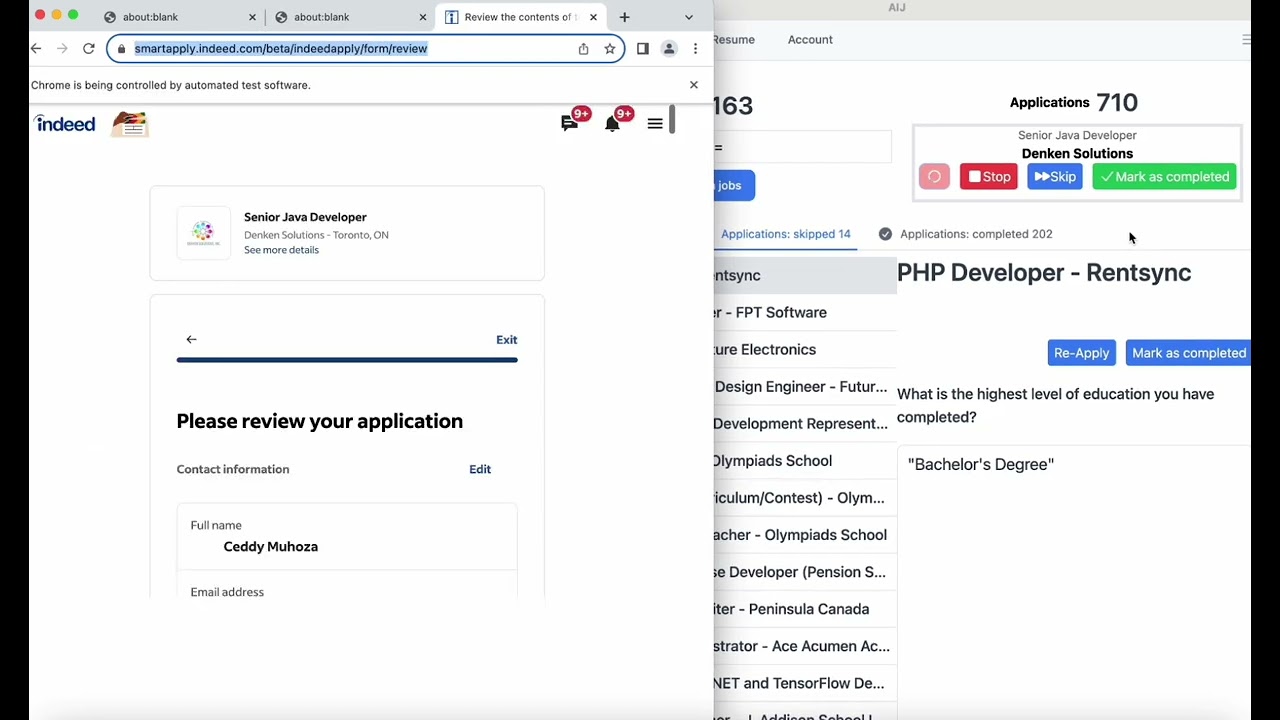
Task: Select the Olympiads School list entry
Action: click(x=805, y=460)
